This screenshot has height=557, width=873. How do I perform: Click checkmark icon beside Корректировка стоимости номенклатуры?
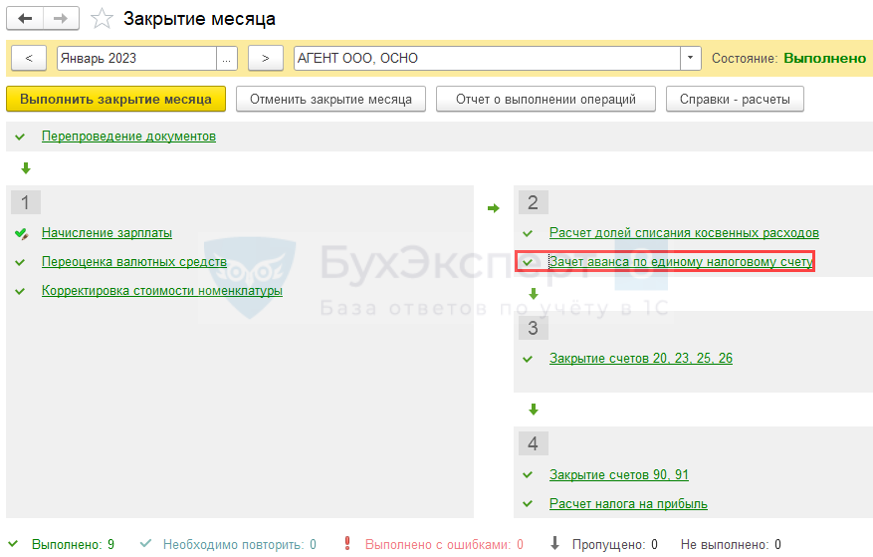(20, 291)
